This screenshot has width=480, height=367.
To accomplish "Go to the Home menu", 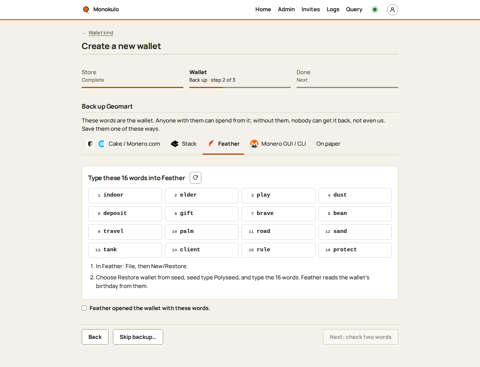I will (x=263, y=9).
